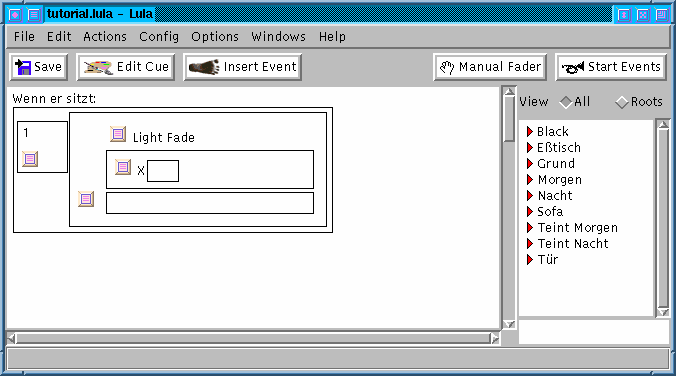Click the horizontal scrollbar below the script
The image size is (676, 376).
click(x=253, y=338)
